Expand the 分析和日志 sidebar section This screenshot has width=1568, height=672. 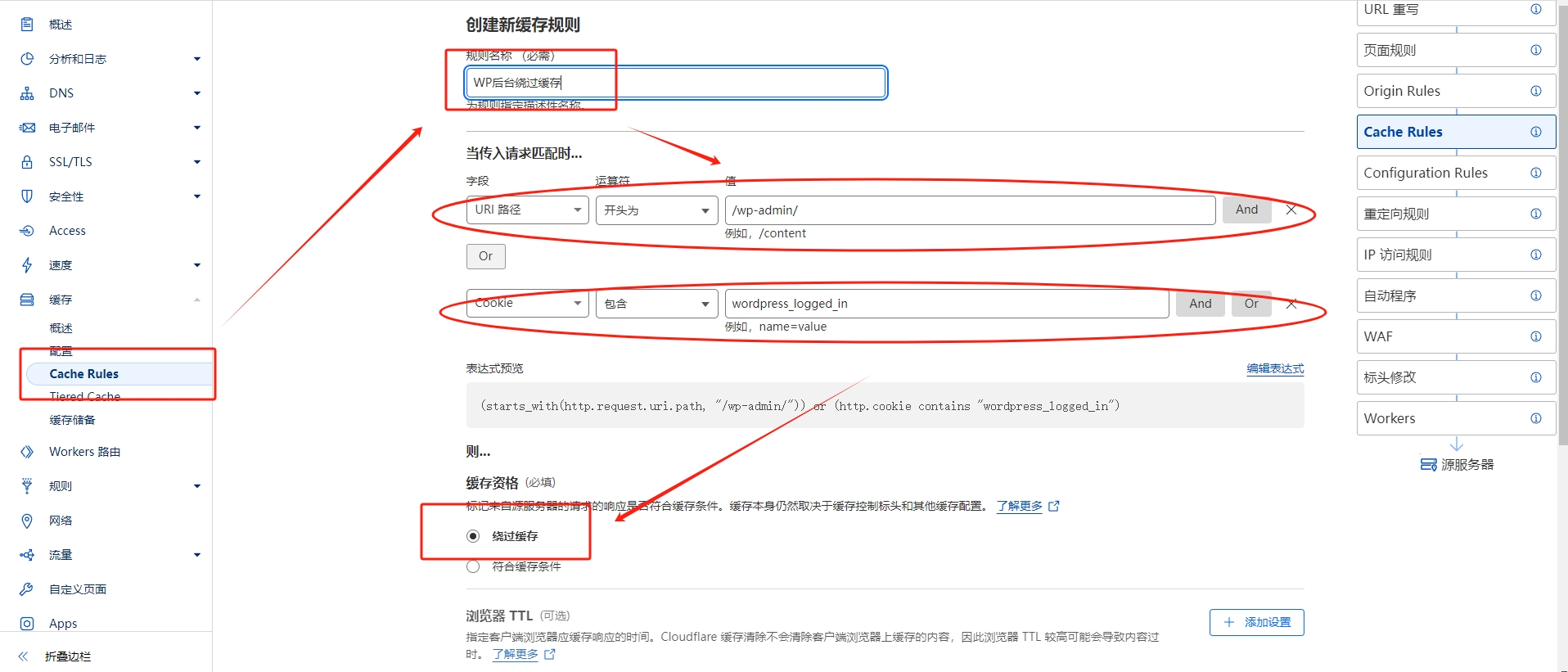click(x=197, y=59)
